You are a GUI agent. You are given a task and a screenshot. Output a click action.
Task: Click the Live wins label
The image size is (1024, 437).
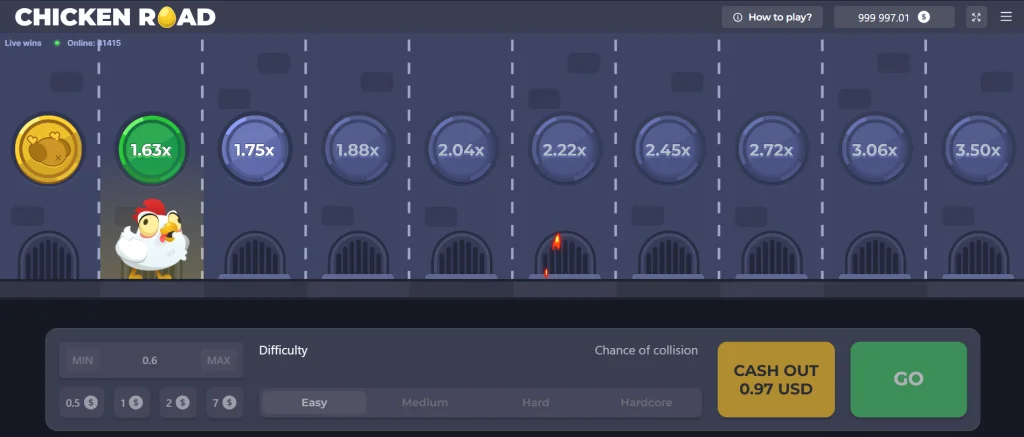coord(23,43)
